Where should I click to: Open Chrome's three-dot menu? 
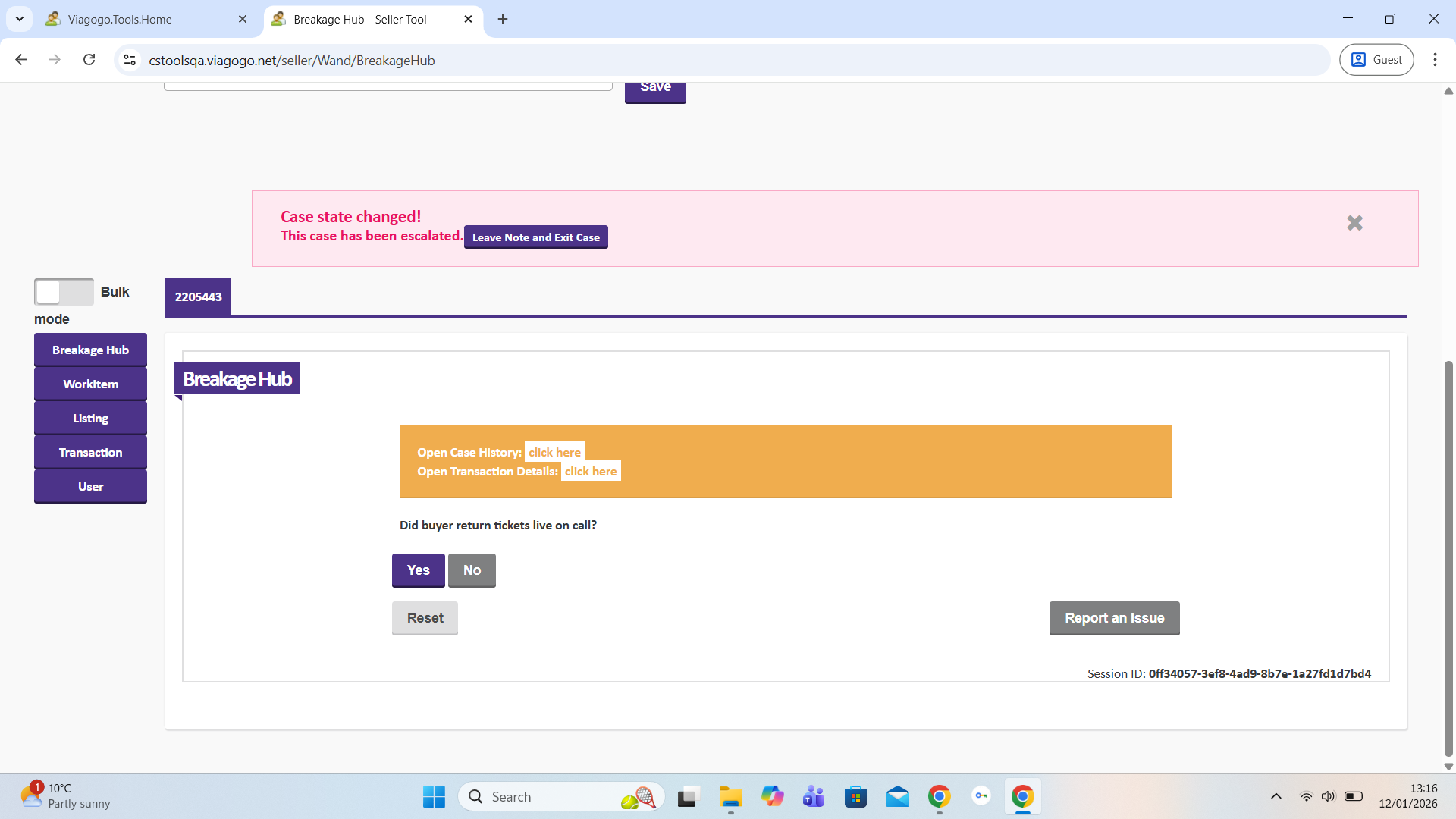coord(1435,60)
